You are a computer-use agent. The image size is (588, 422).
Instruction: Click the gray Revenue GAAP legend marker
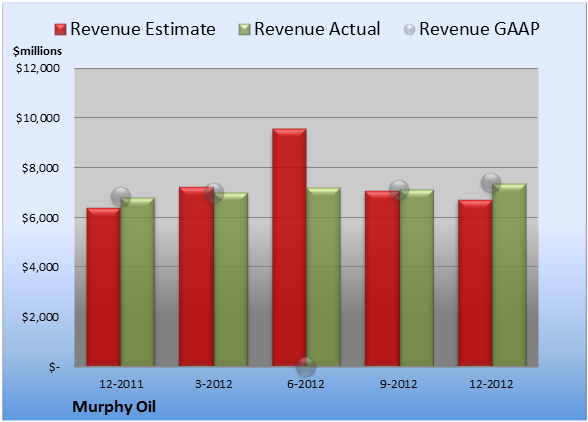coord(409,30)
